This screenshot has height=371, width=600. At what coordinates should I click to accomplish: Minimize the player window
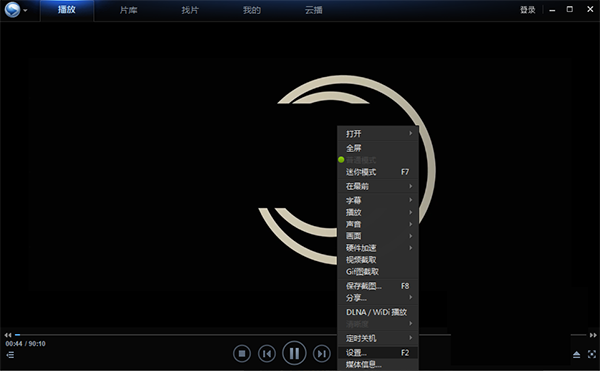coord(552,10)
